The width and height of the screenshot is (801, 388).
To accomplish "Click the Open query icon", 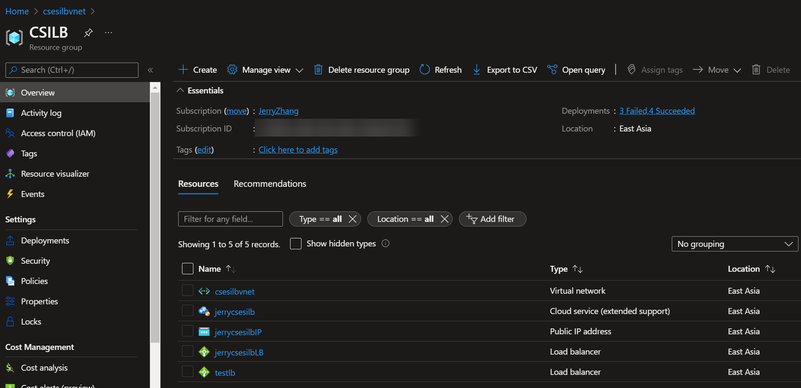I will pyautogui.click(x=552, y=70).
